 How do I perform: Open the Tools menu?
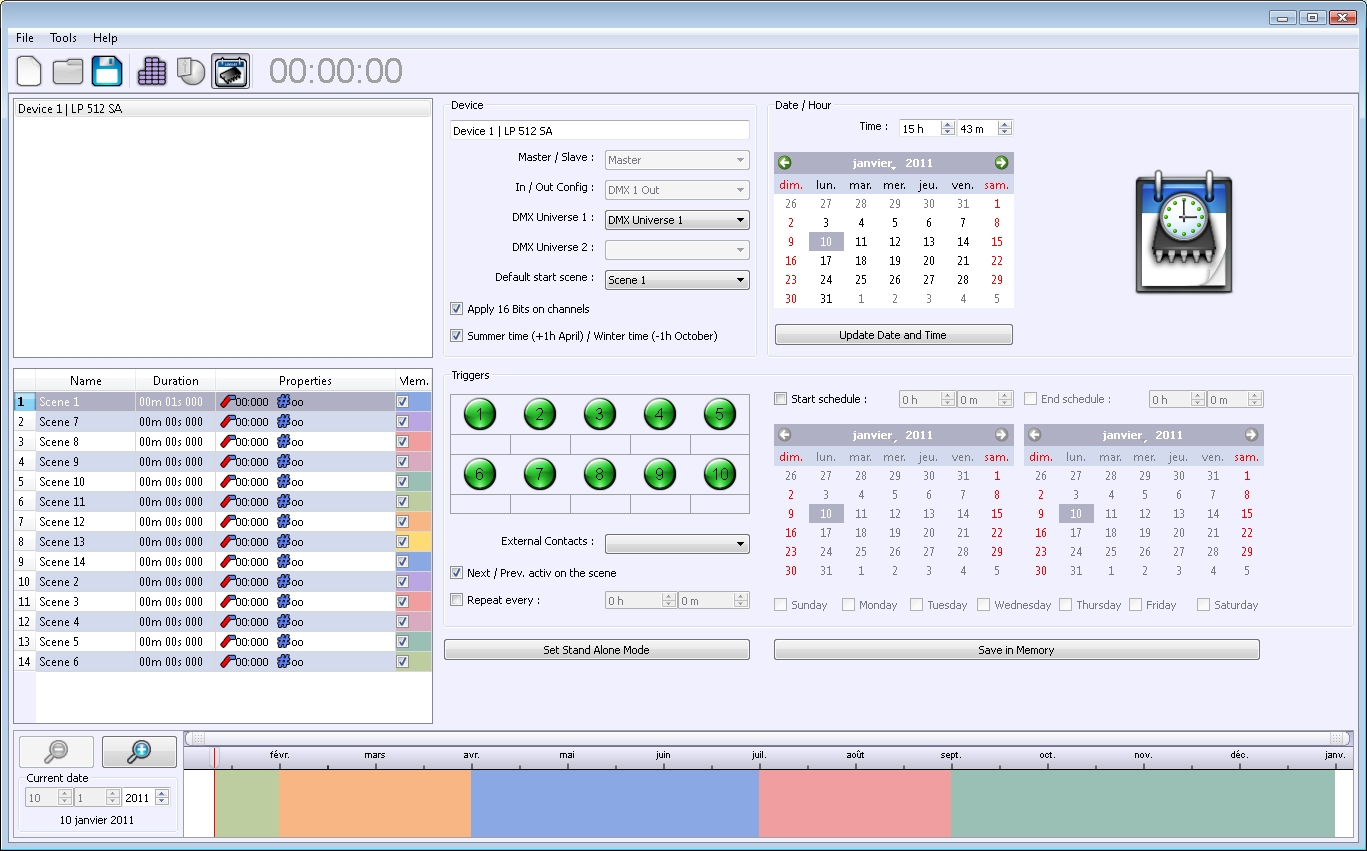point(63,38)
